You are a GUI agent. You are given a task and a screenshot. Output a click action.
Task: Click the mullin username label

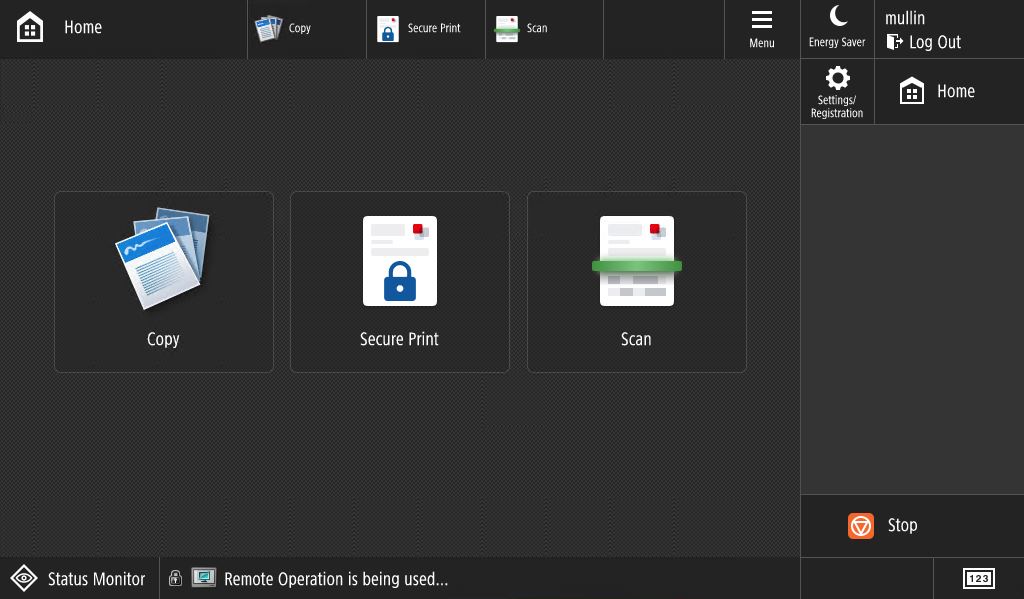click(x=905, y=18)
